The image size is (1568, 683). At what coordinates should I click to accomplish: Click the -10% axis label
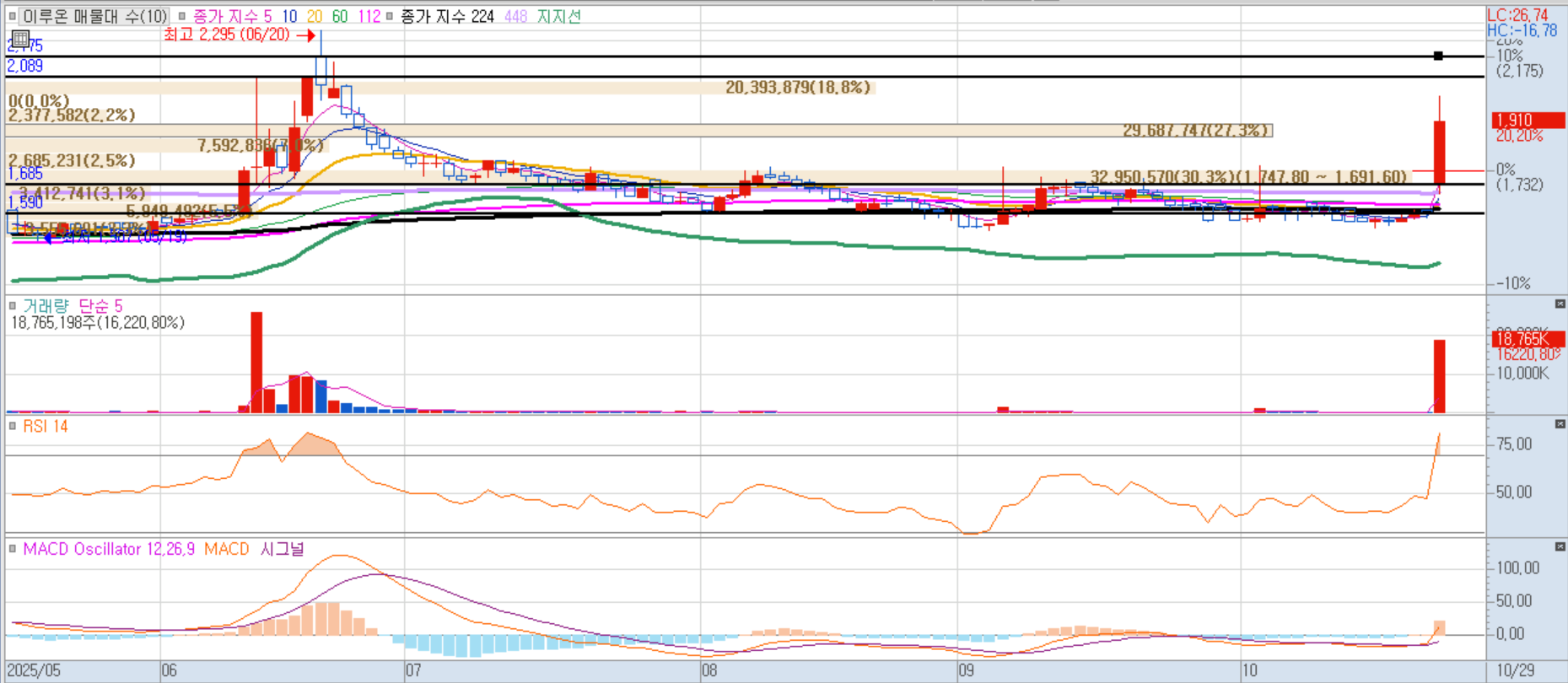coord(1513,283)
